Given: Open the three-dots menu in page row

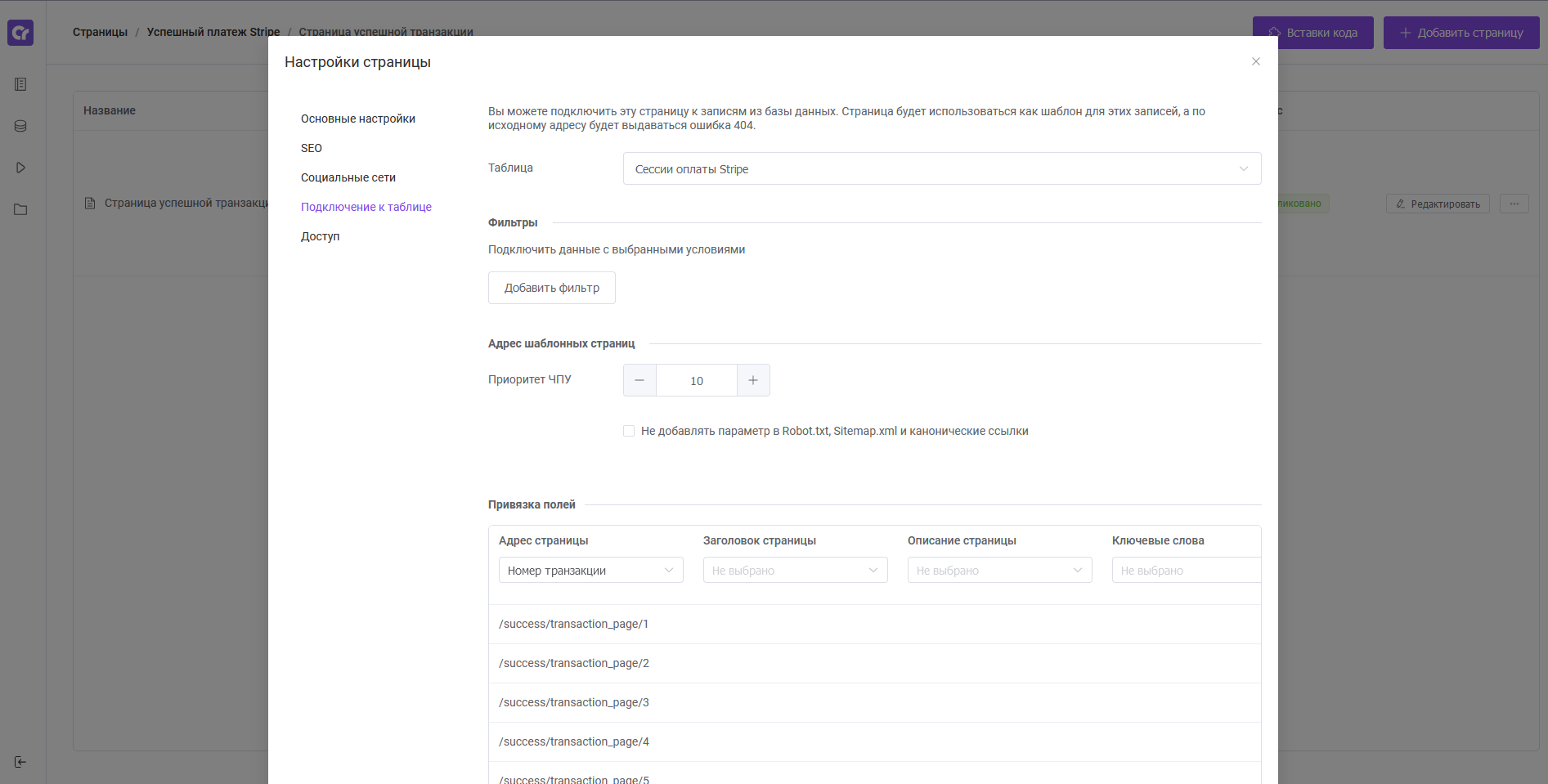Looking at the screenshot, I should click(1514, 204).
